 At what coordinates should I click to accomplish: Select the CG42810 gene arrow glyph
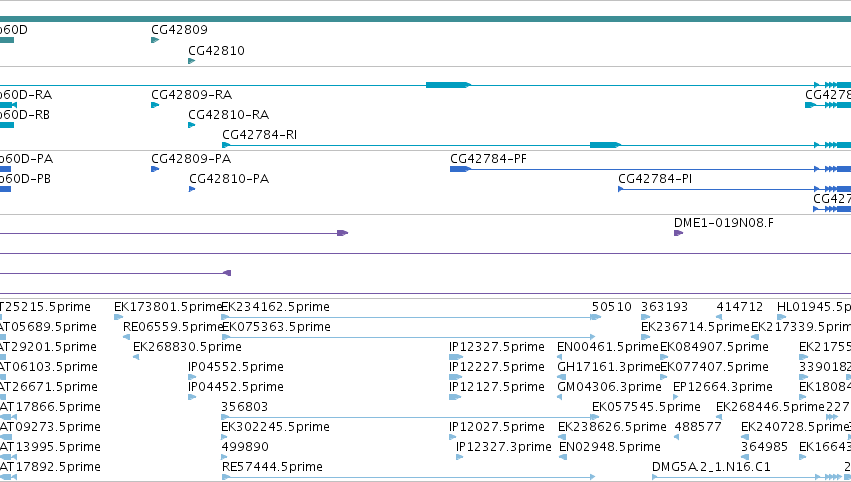[192, 61]
